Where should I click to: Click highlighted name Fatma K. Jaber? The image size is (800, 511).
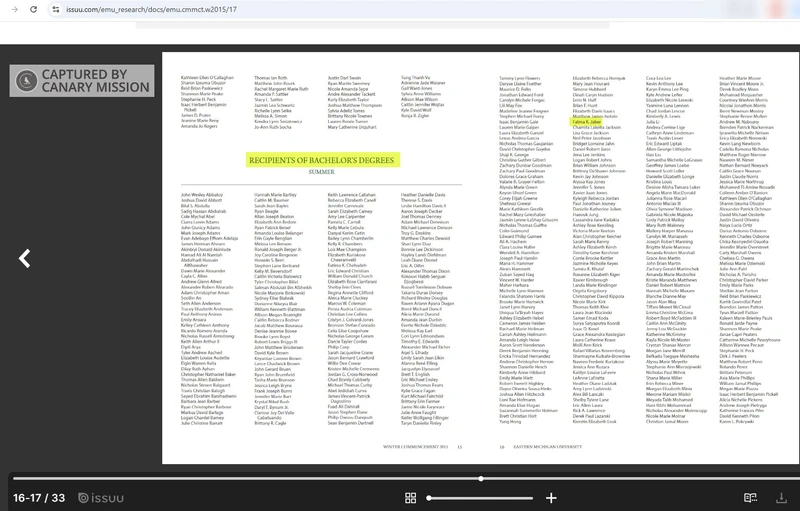(587, 122)
